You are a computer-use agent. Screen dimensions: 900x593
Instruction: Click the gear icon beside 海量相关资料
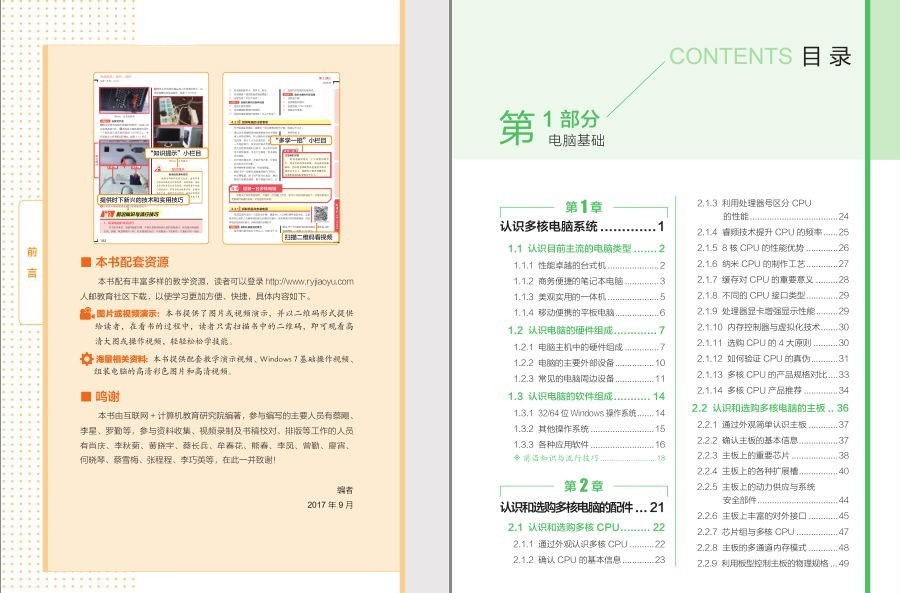point(87,359)
